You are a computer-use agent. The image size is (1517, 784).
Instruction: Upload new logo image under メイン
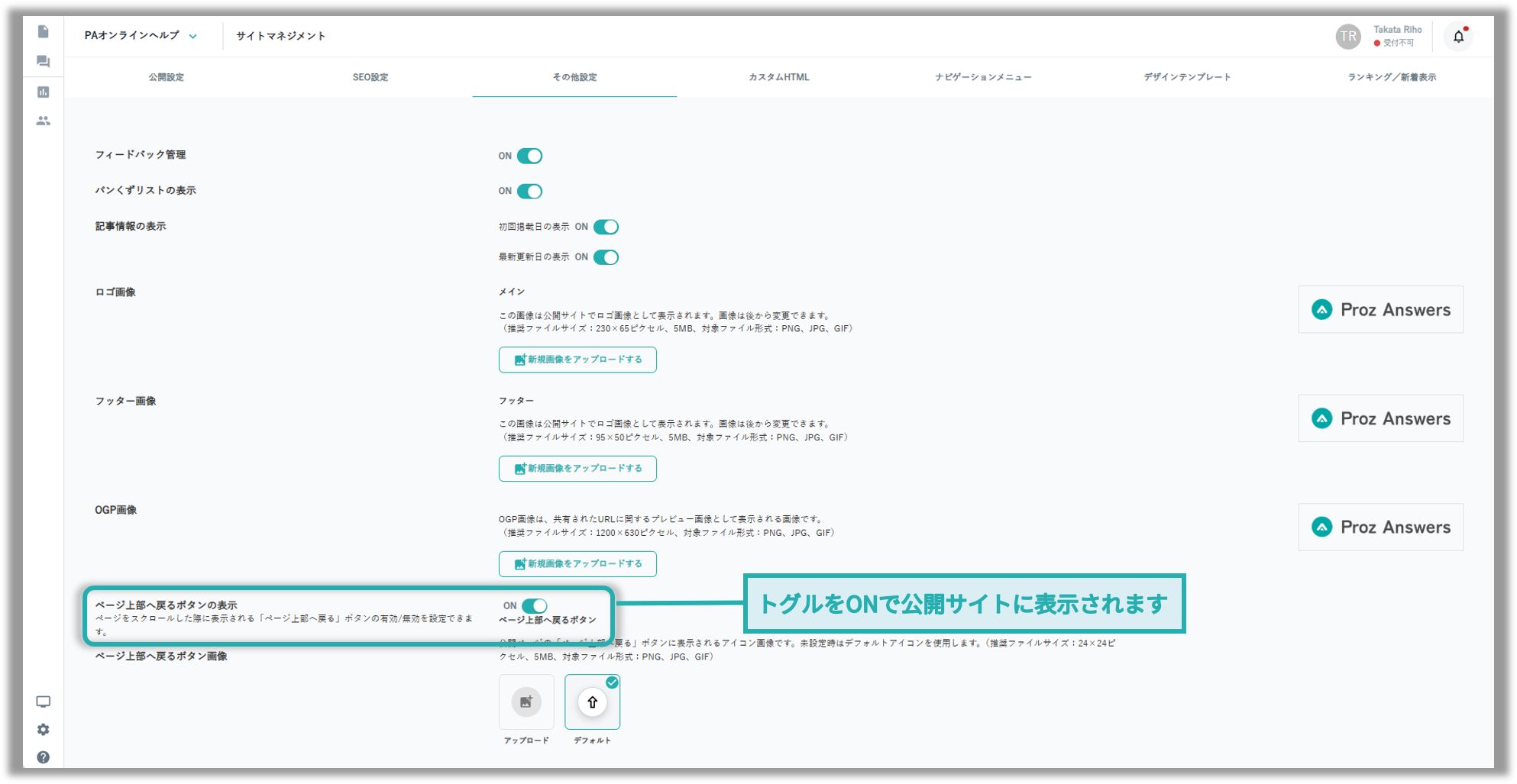tap(577, 360)
